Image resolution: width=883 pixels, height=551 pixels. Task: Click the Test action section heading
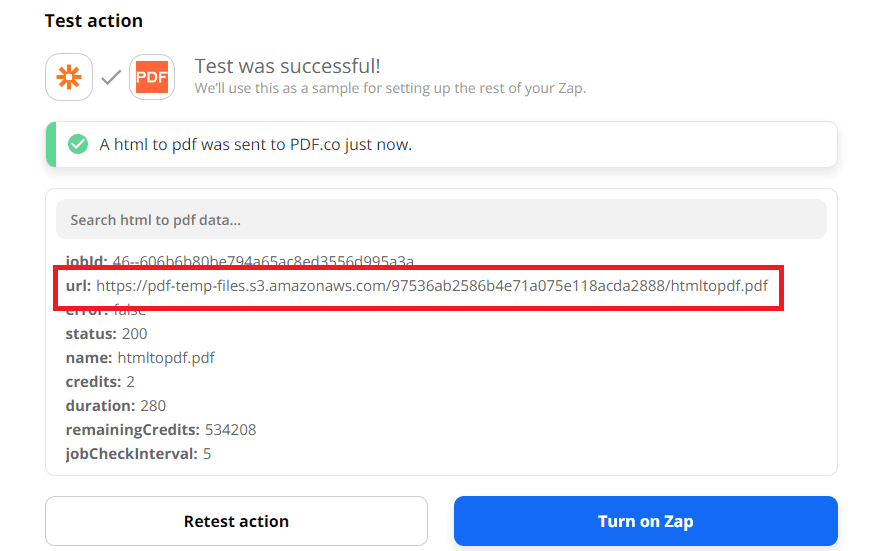point(94,21)
